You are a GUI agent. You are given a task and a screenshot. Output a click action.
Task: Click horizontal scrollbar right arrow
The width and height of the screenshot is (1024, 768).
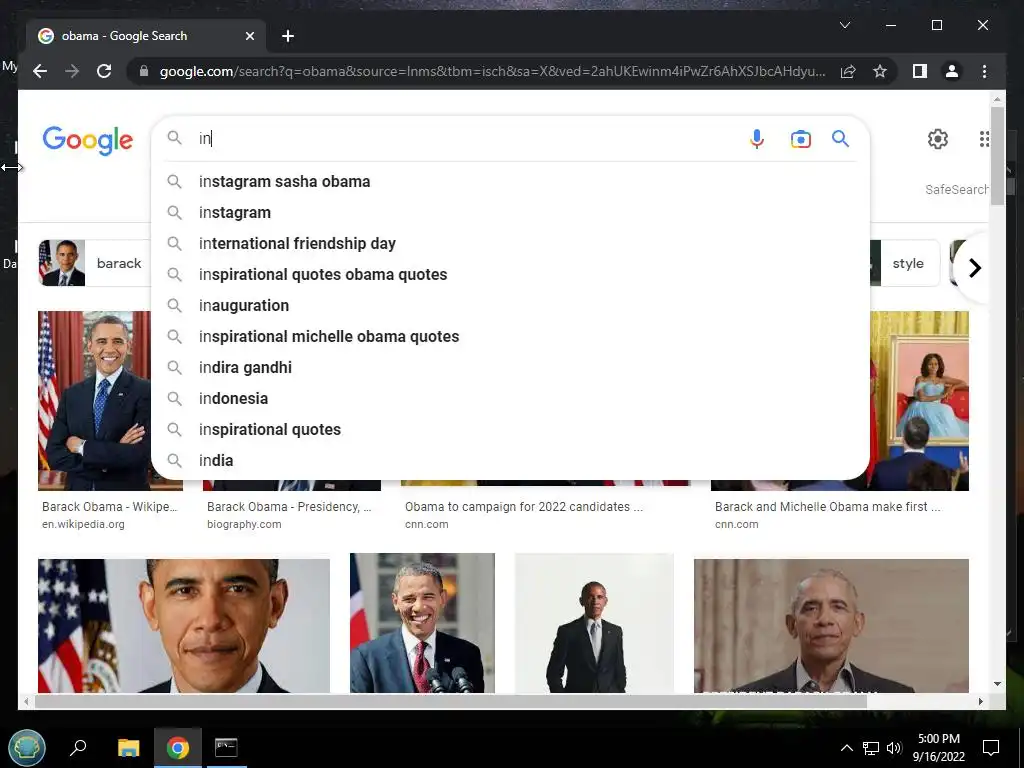(980, 701)
